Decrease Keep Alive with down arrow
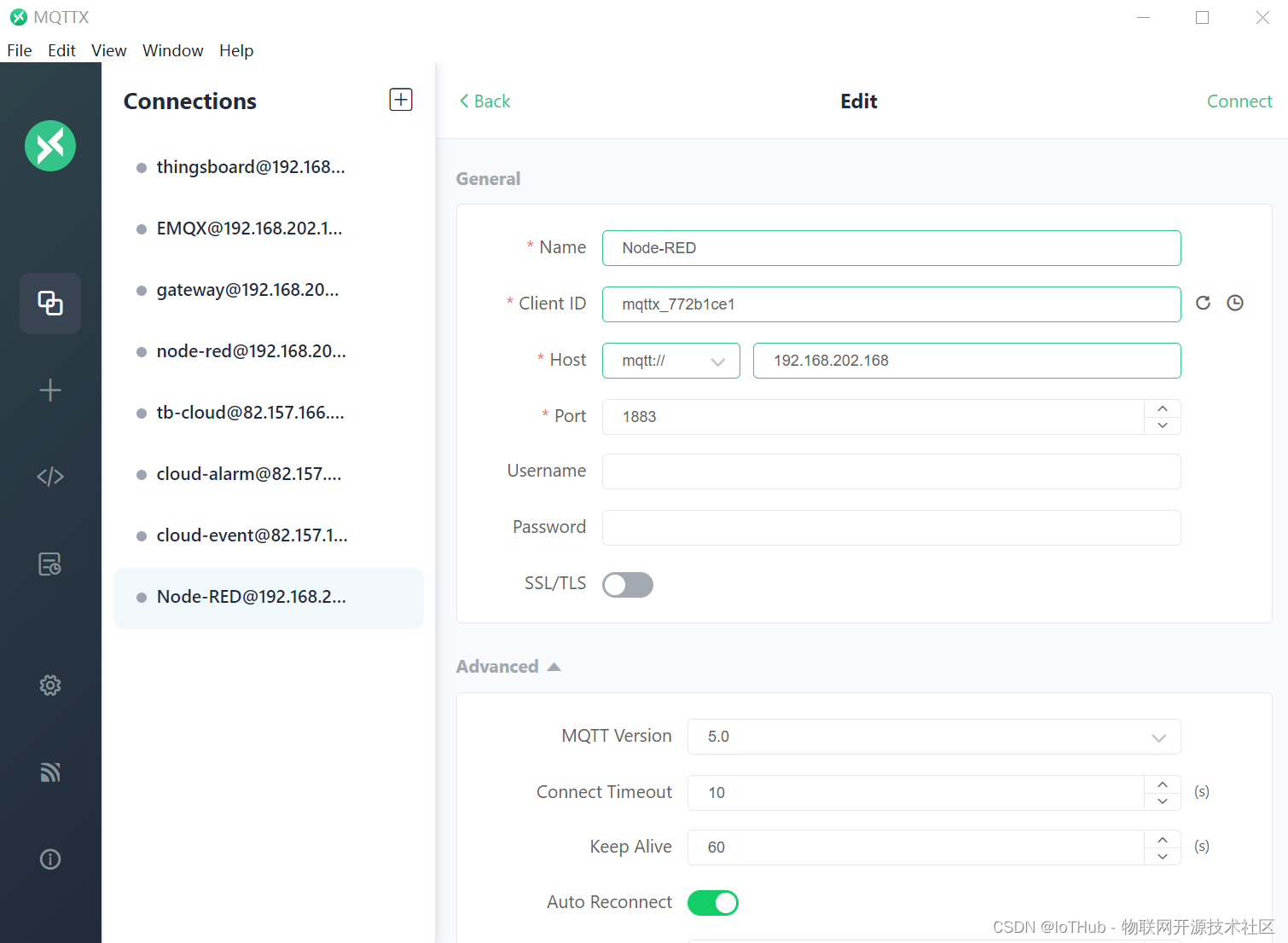This screenshot has height=943, width=1288. [1163, 856]
